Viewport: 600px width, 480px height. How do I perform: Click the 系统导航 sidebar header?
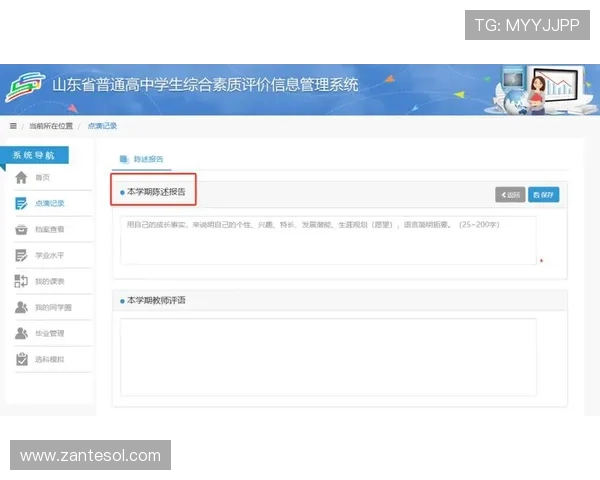34,155
